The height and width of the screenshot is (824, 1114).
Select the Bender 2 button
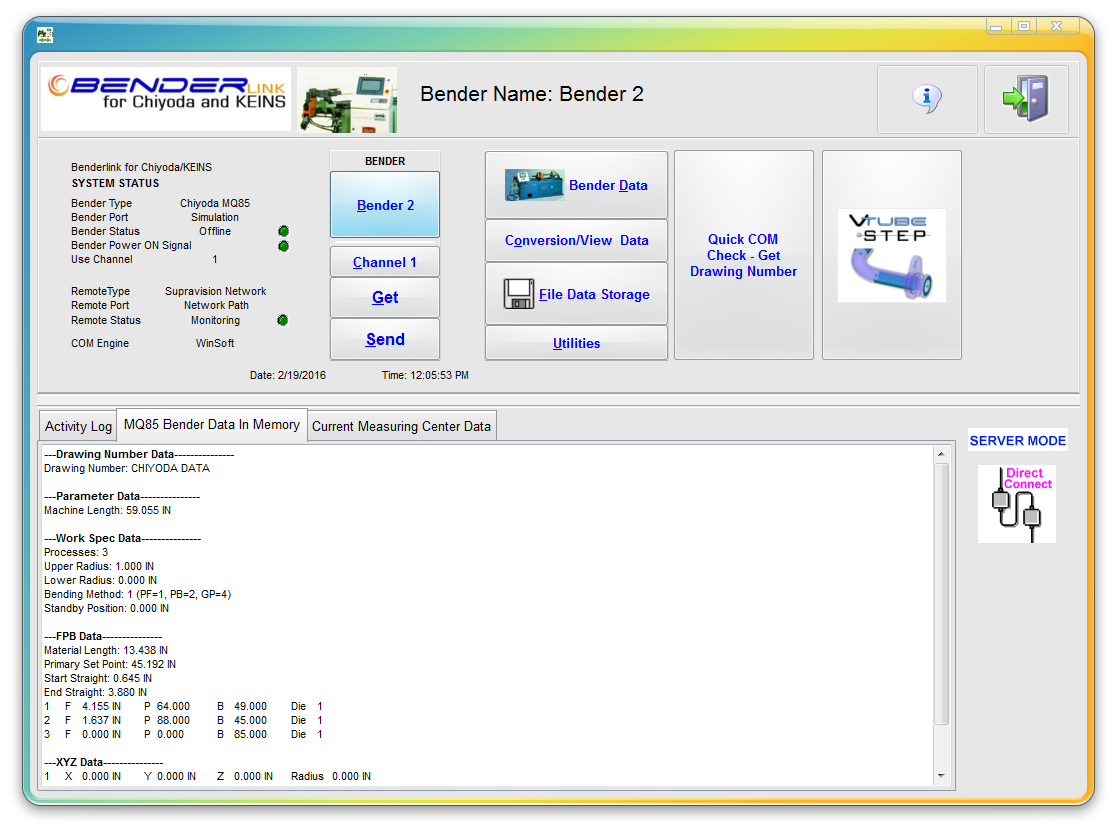[x=385, y=205]
